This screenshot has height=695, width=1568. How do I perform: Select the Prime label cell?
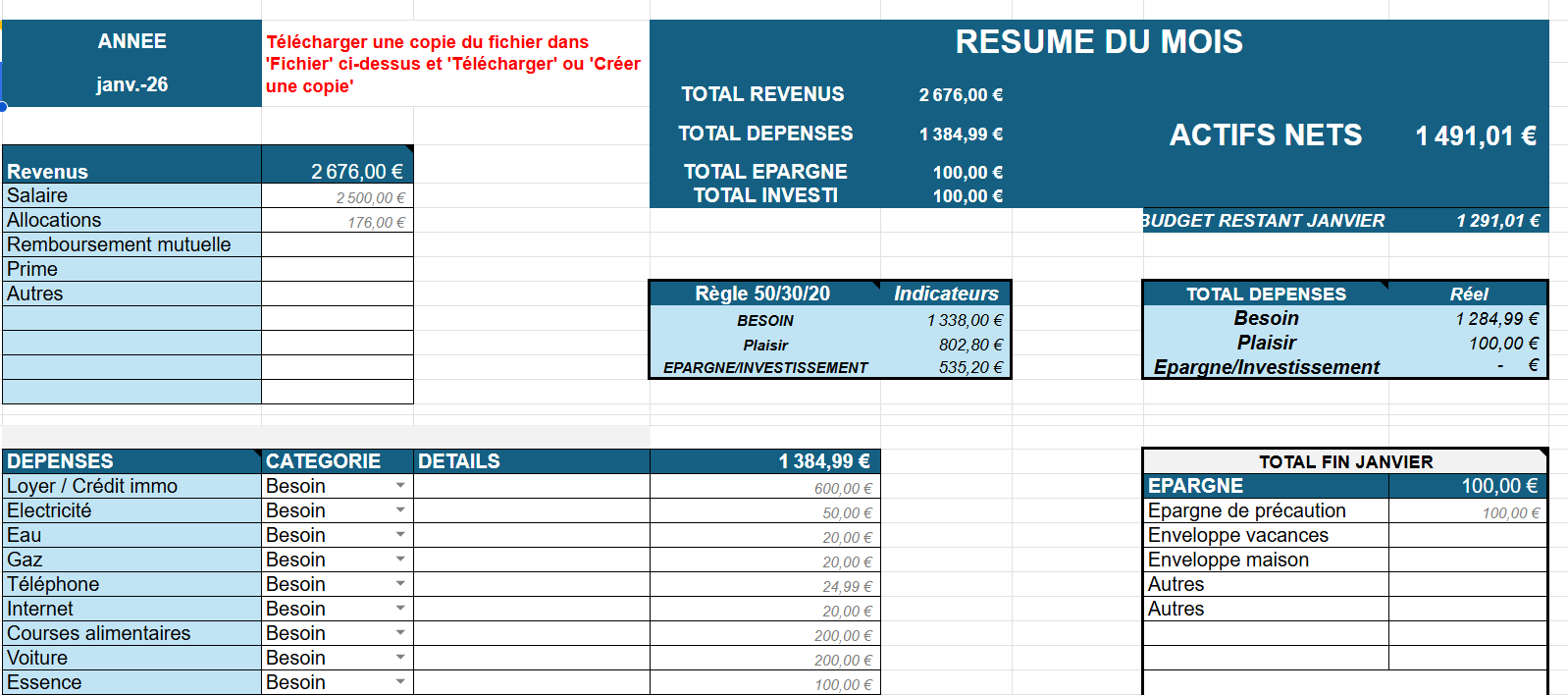pos(131,269)
